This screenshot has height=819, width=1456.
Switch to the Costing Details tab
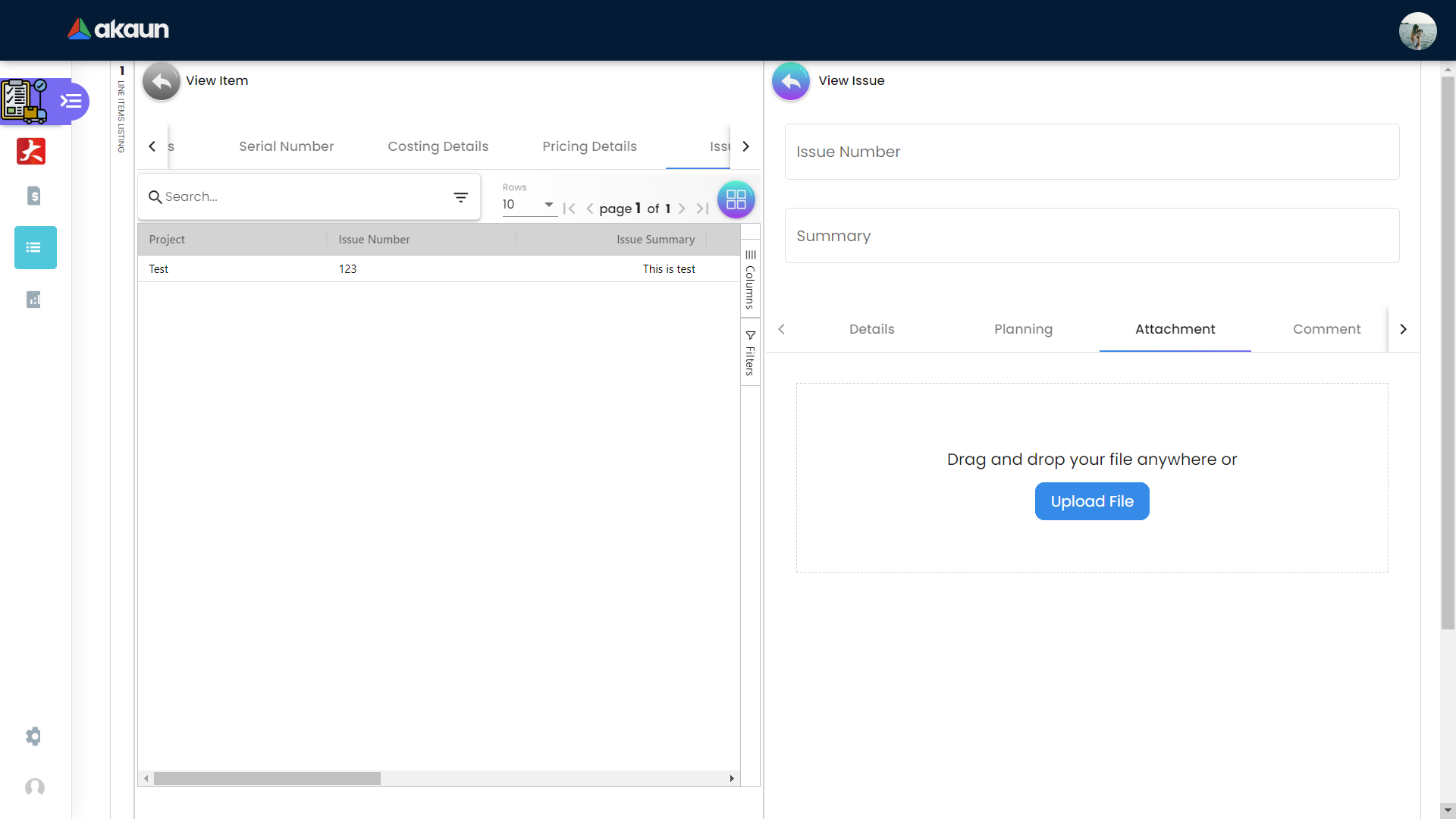click(x=438, y=146)
